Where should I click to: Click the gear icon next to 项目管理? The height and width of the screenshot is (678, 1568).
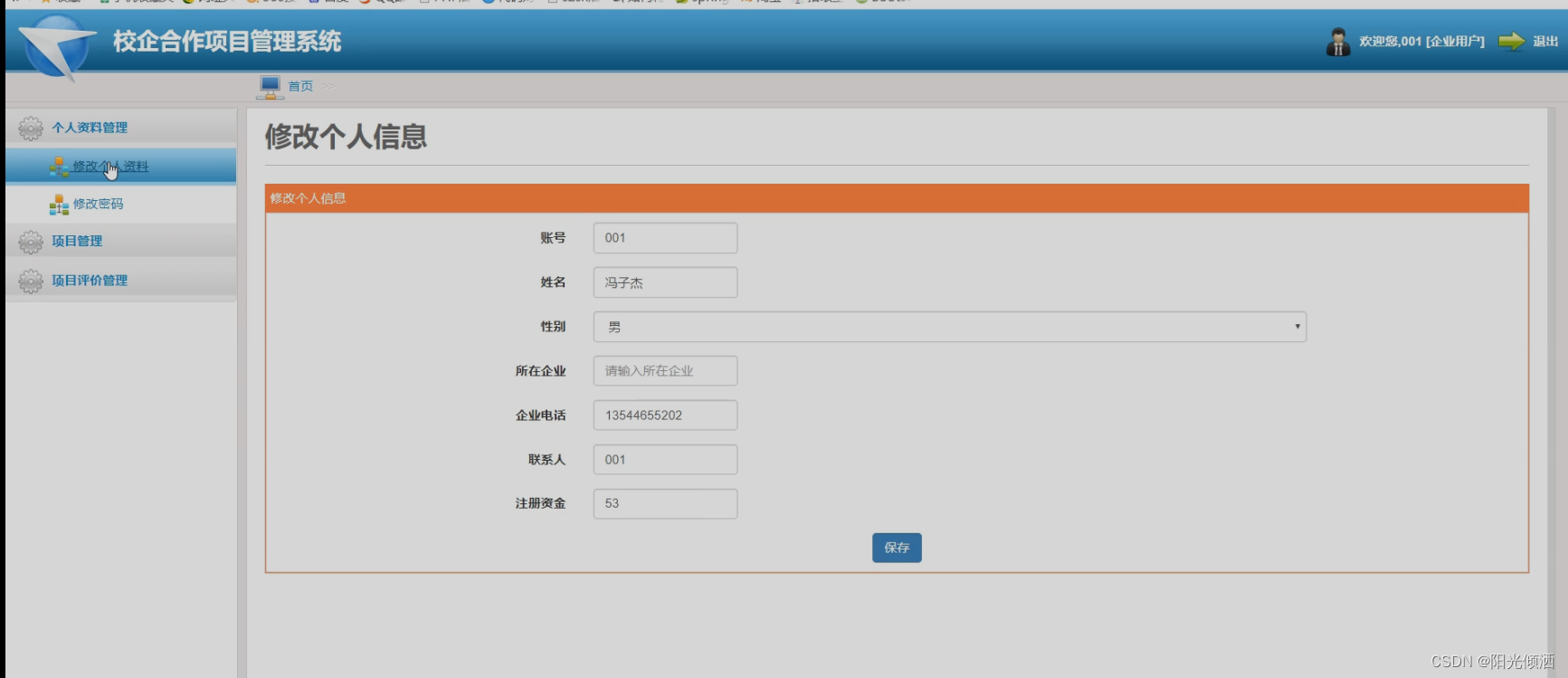(31, 242)
